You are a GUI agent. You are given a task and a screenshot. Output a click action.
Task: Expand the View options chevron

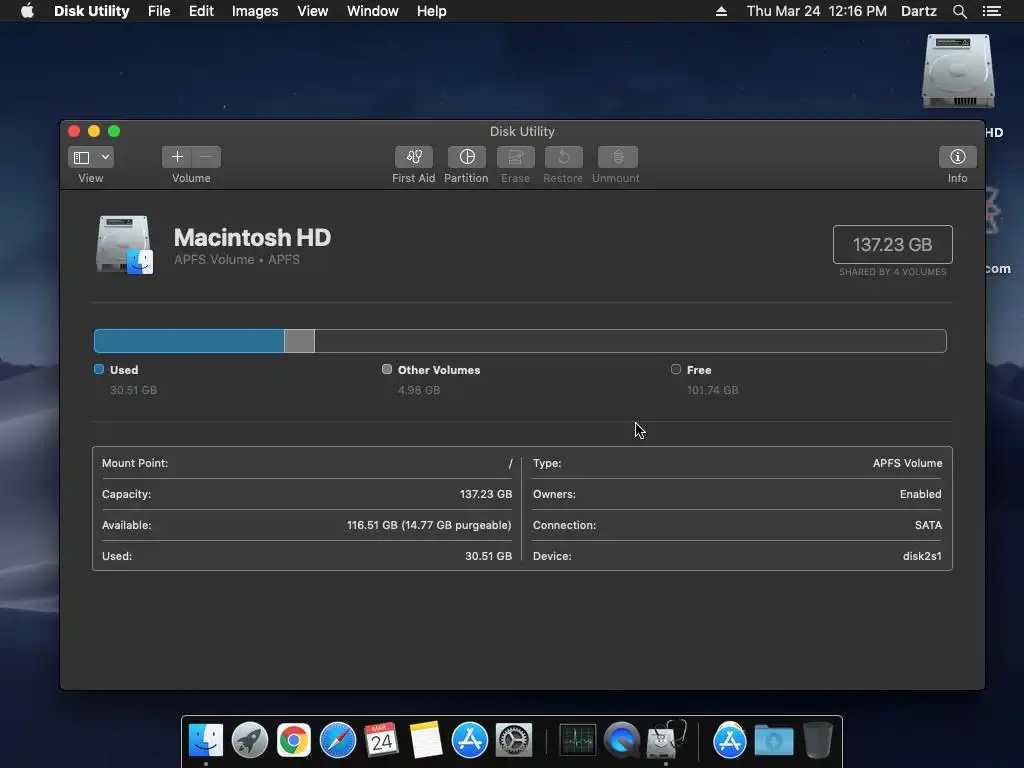pos(104,157)
